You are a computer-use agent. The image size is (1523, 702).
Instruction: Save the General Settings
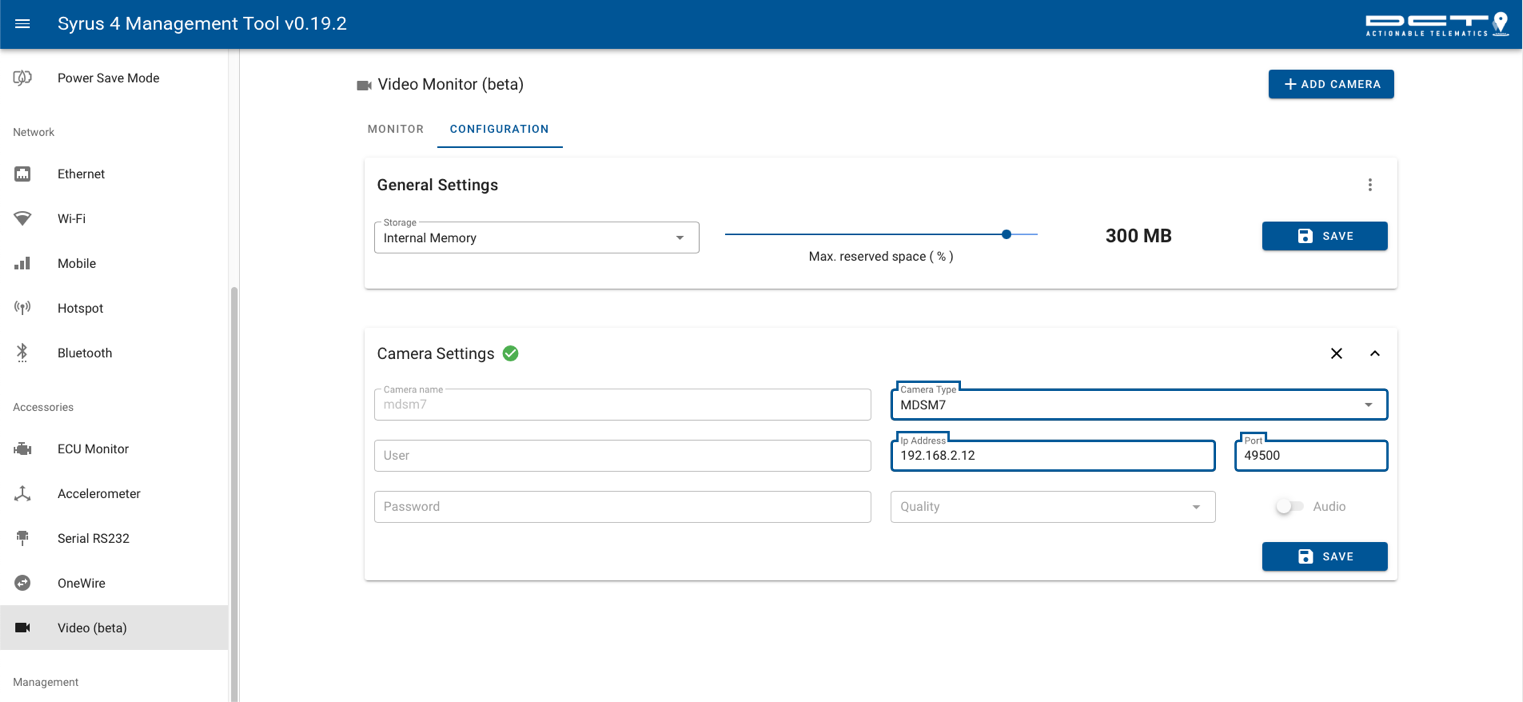[1324, 236]
